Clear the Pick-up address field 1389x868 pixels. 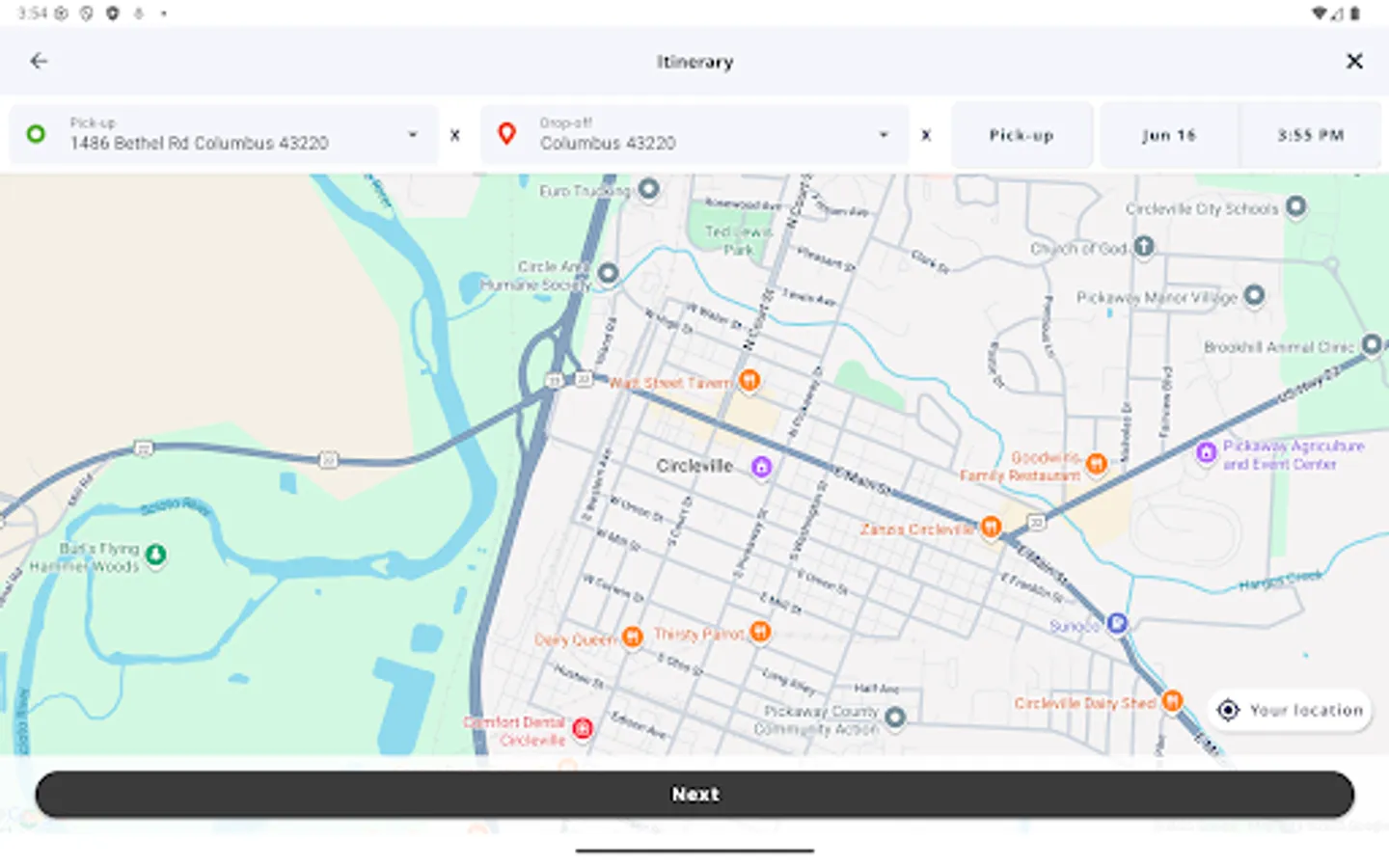(x=455, y=135)
